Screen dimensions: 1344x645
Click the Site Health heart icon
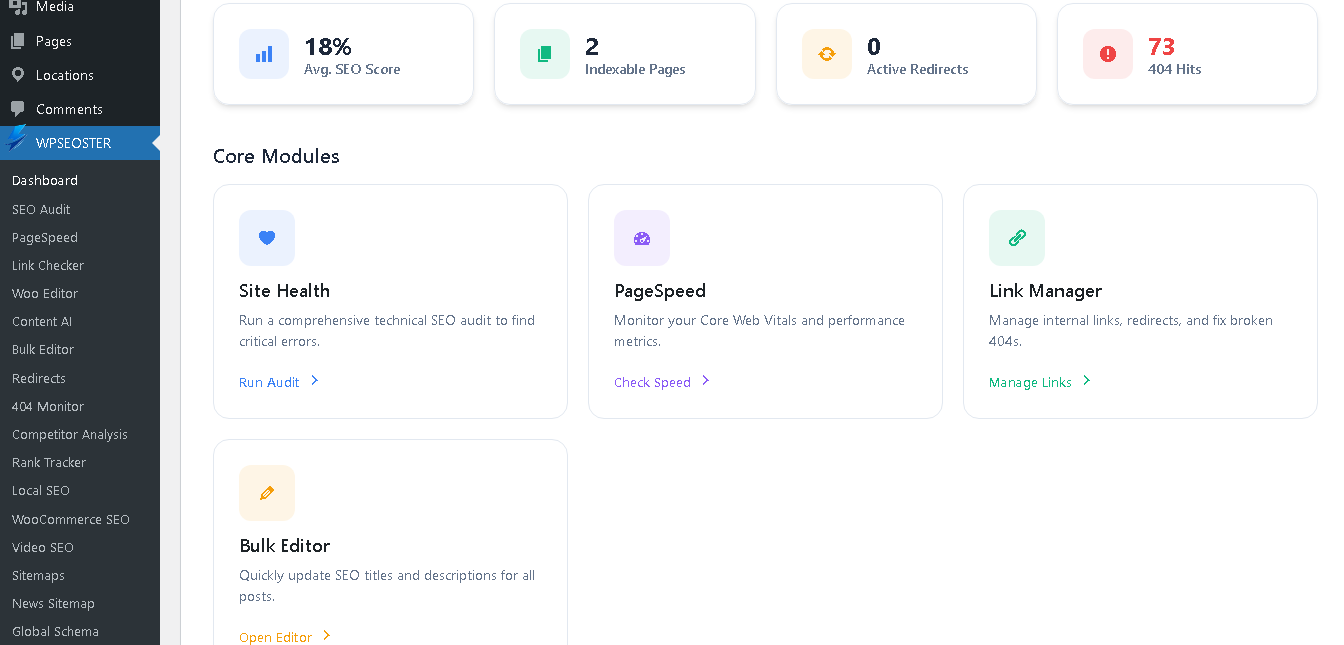[x=267, y=238]
